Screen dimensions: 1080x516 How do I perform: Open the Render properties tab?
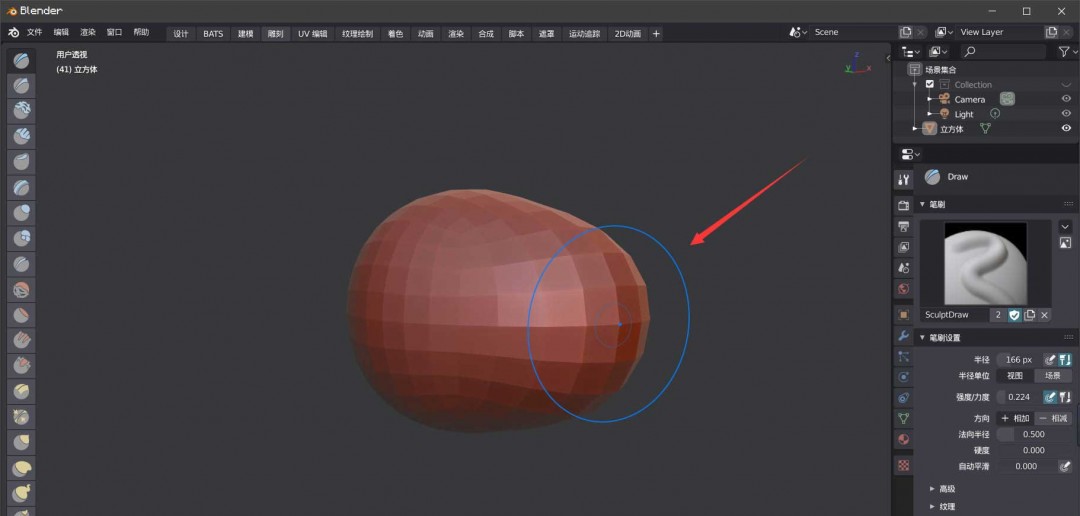click(x=904, y=205)
